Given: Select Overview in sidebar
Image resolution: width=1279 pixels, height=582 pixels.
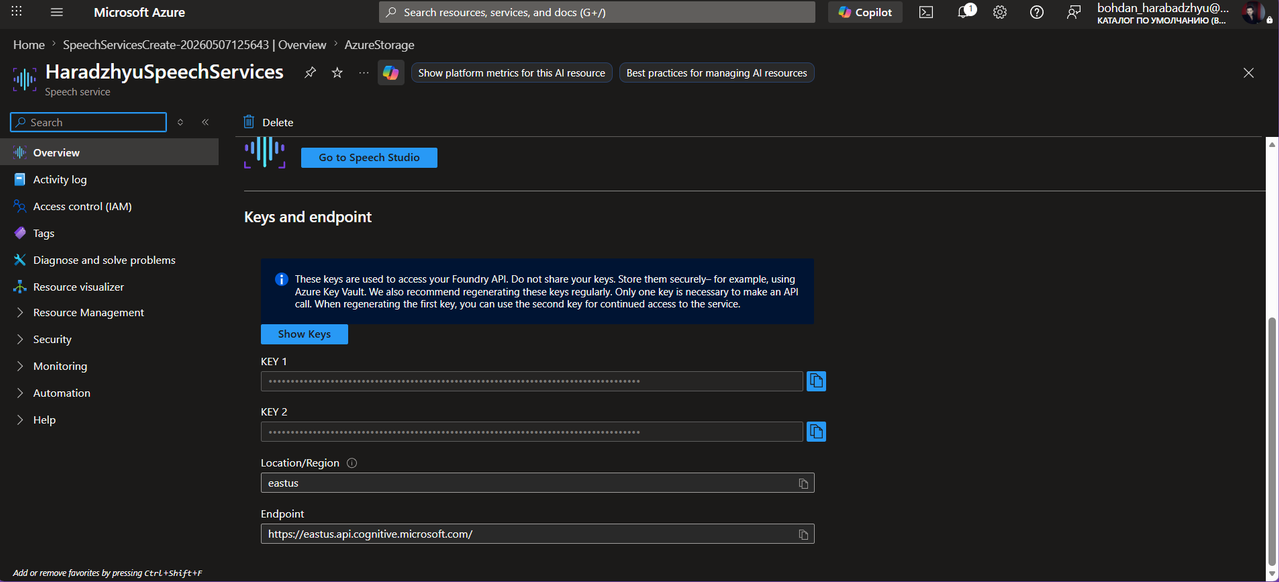Looking at the screenshot, I should [x=109, y=152].
